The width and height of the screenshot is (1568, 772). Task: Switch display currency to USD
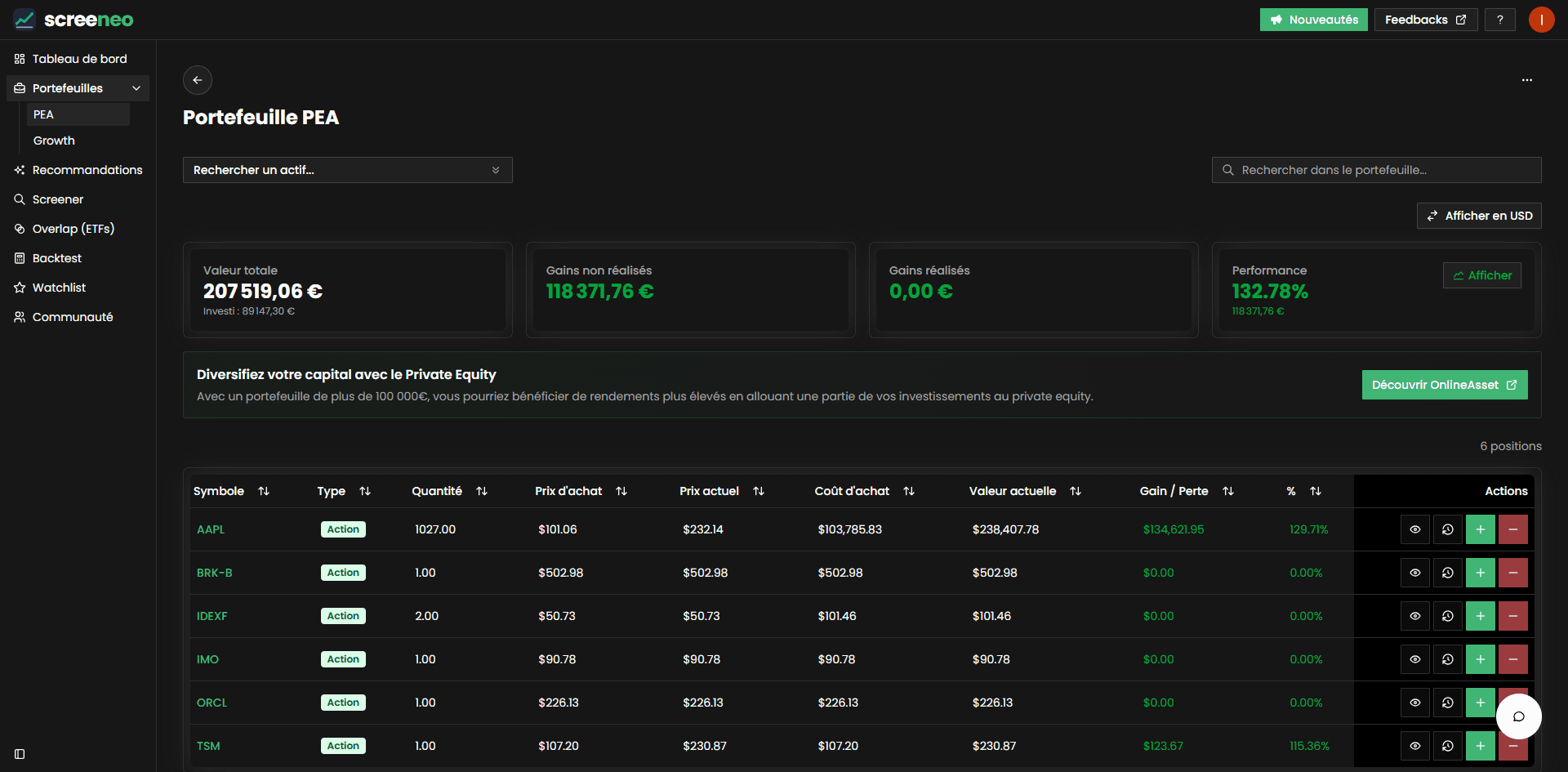coord(1479,216)
